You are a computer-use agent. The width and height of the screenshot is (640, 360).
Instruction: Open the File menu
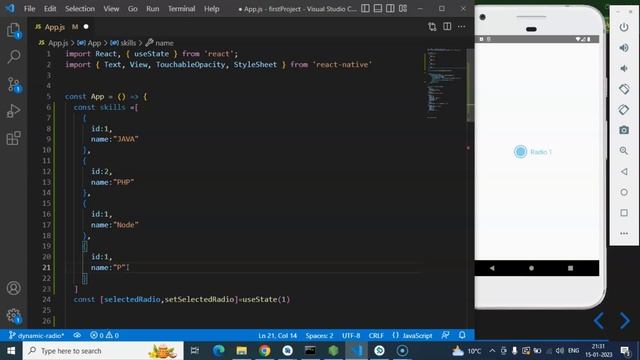pyautogui.click(x=29, y=9)
